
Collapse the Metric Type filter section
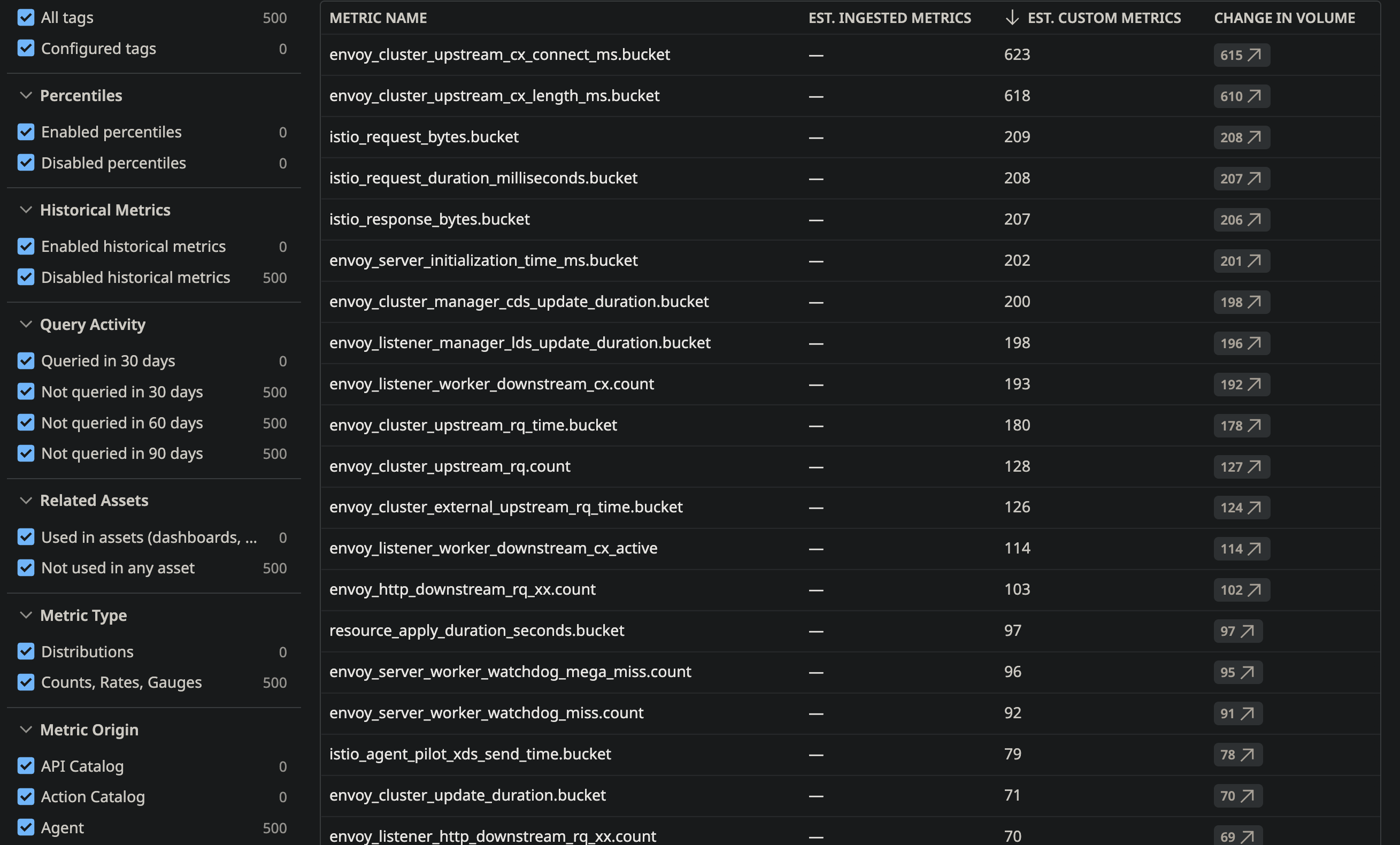[26, 615]
